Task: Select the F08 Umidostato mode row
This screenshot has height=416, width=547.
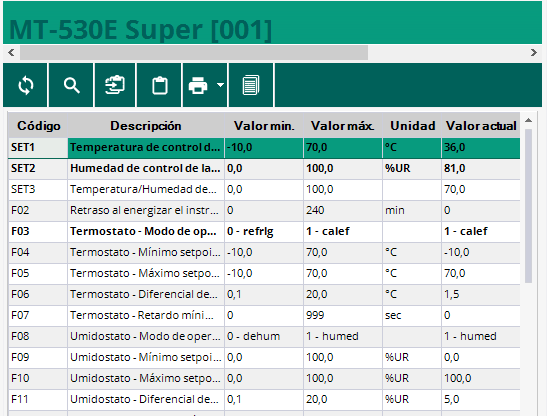Action: tap(264, 336)
